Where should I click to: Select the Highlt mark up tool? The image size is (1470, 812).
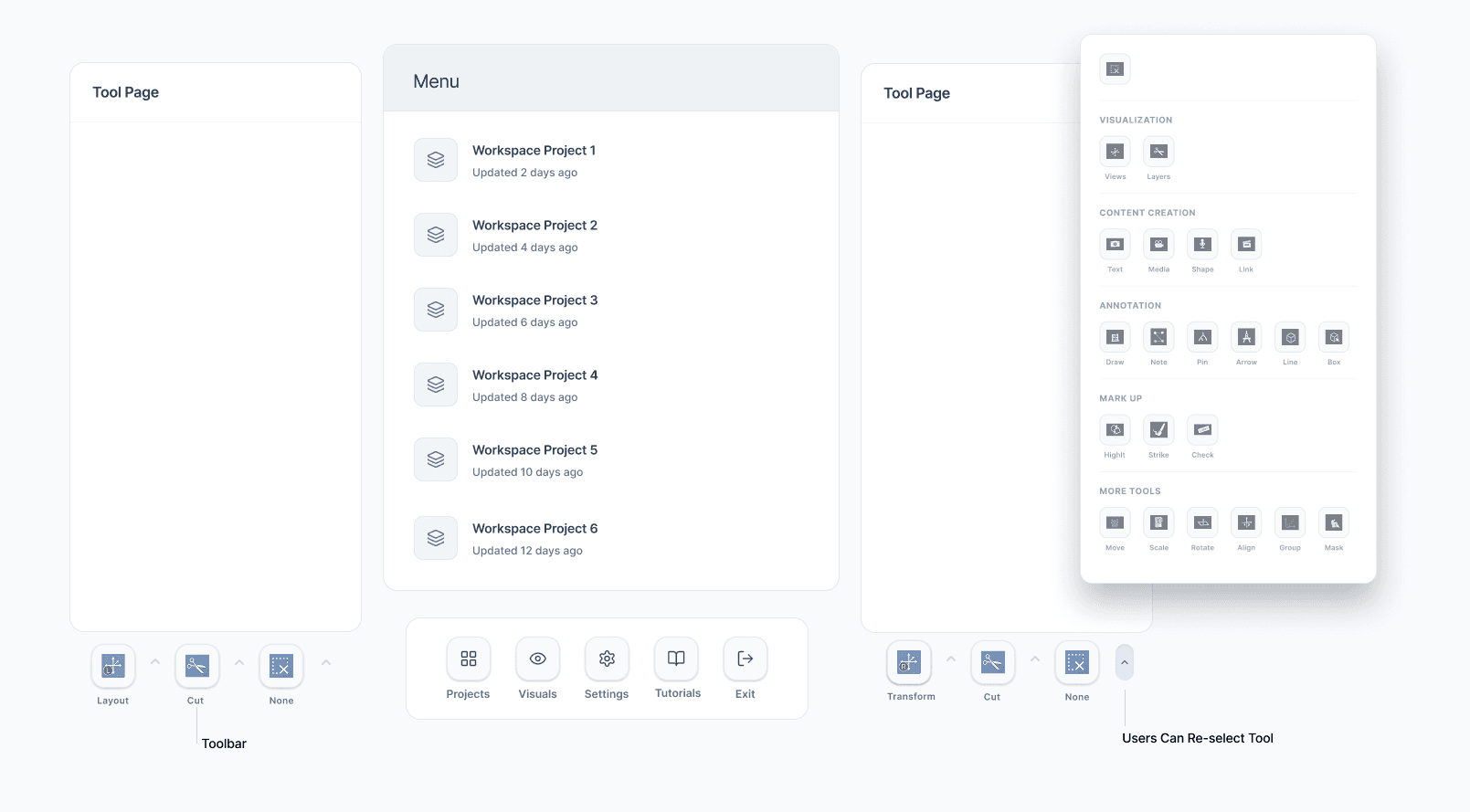pos(1116,429)
